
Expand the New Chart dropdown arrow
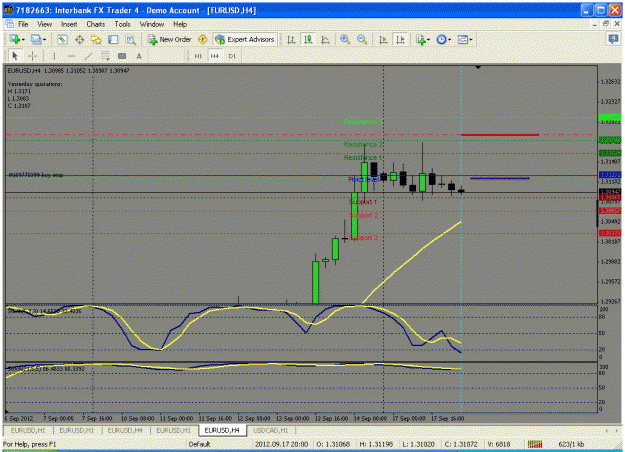[x=24, y=40]
